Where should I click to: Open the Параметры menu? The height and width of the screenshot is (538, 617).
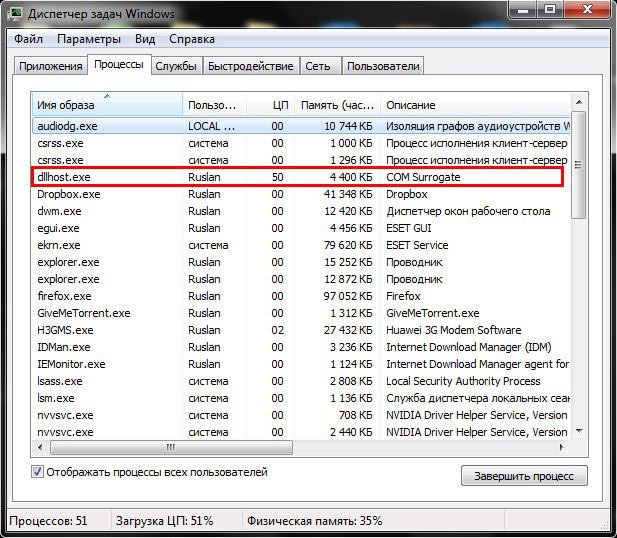89,39
